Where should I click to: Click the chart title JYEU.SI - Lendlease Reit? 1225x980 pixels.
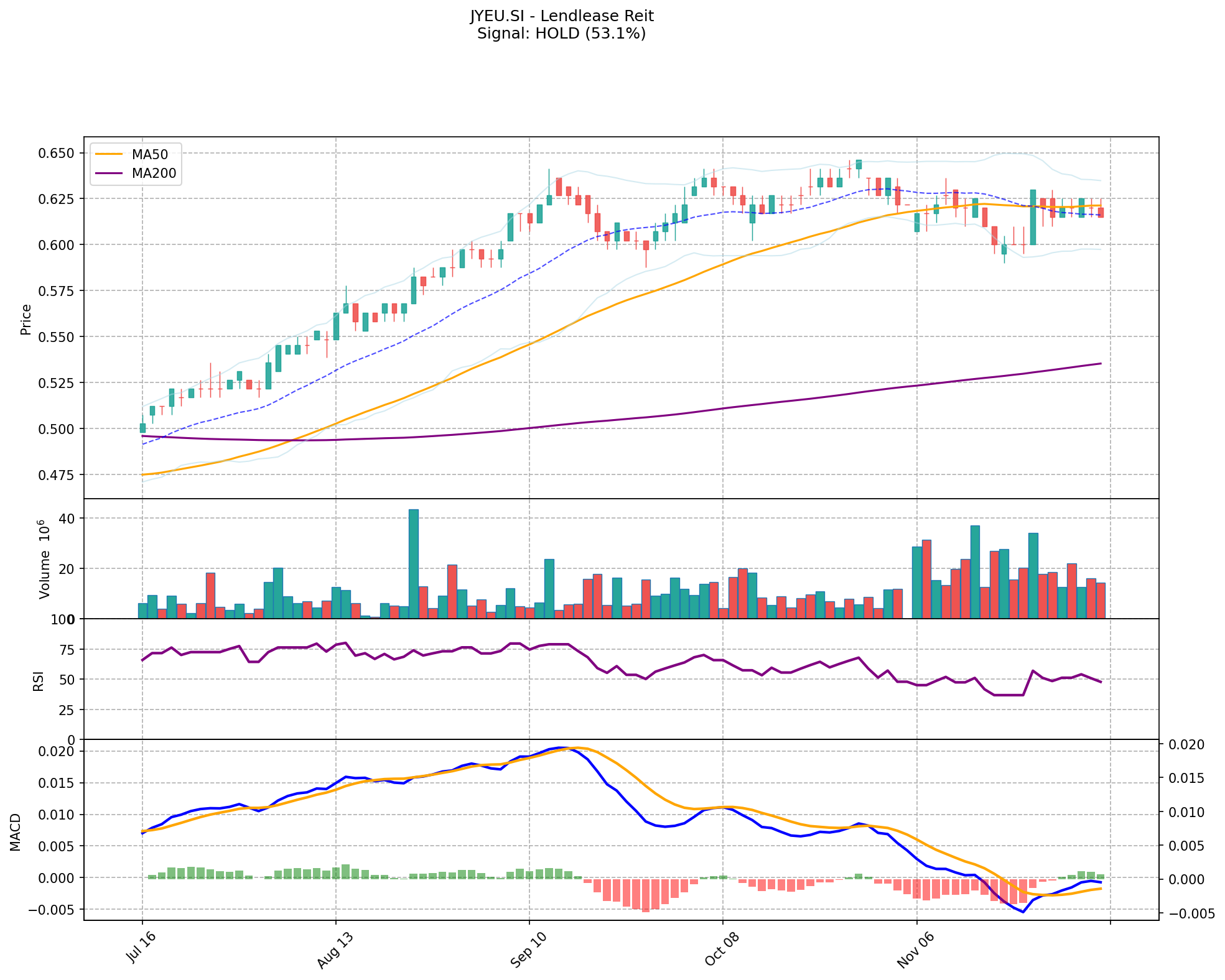[561, 16]
